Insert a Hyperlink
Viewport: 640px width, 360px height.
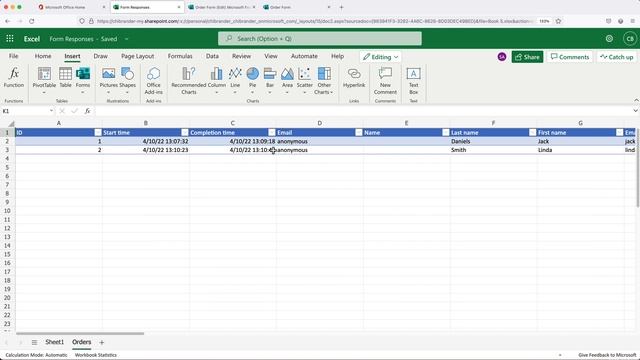pyautogui.click(x=354, y=78)
